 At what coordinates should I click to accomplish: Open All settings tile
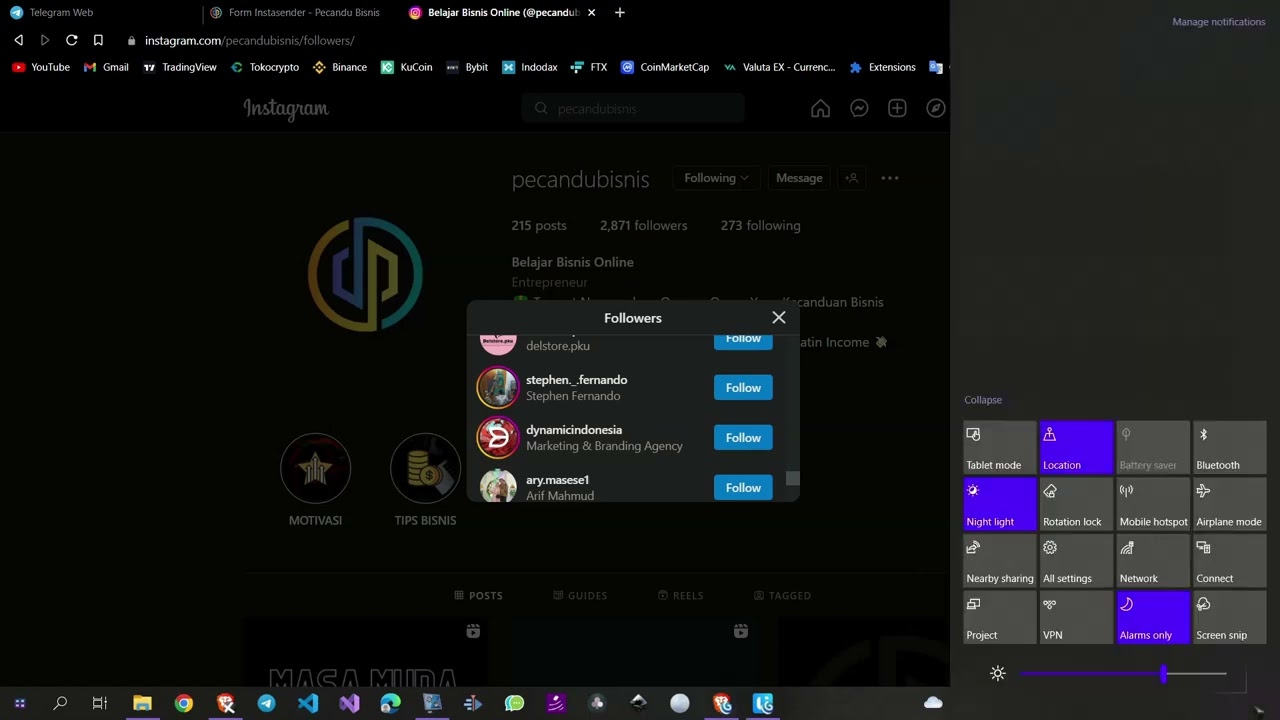[x=1076, y=561]
